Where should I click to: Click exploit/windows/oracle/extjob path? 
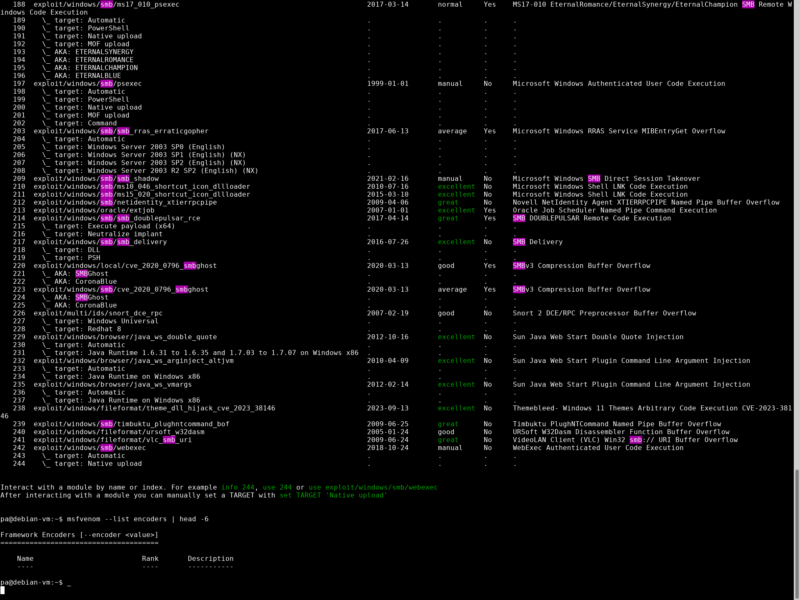(94, 210)
